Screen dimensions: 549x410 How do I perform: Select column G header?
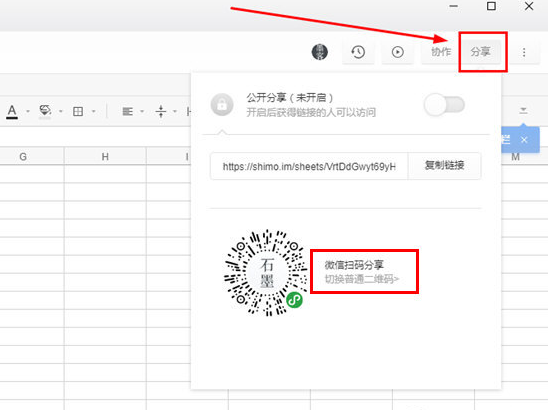point(23,156)
